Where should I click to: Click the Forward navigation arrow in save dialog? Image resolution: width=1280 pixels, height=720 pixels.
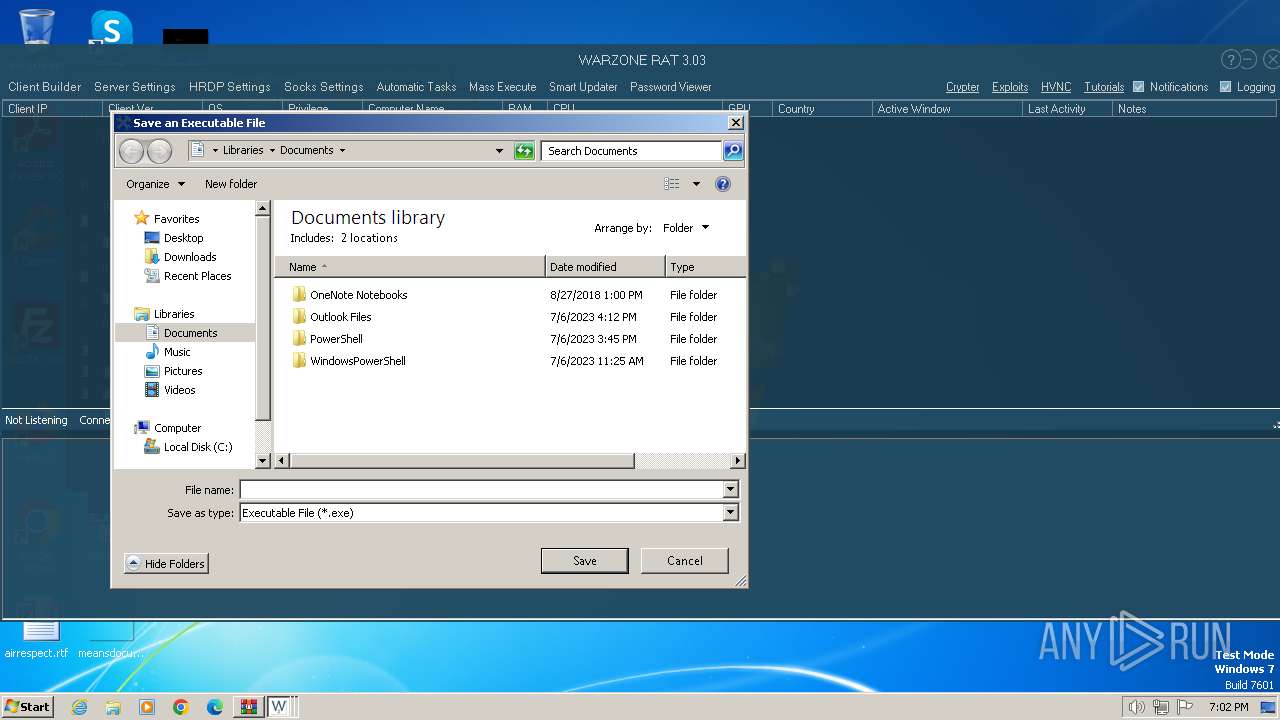pos(159,151)
